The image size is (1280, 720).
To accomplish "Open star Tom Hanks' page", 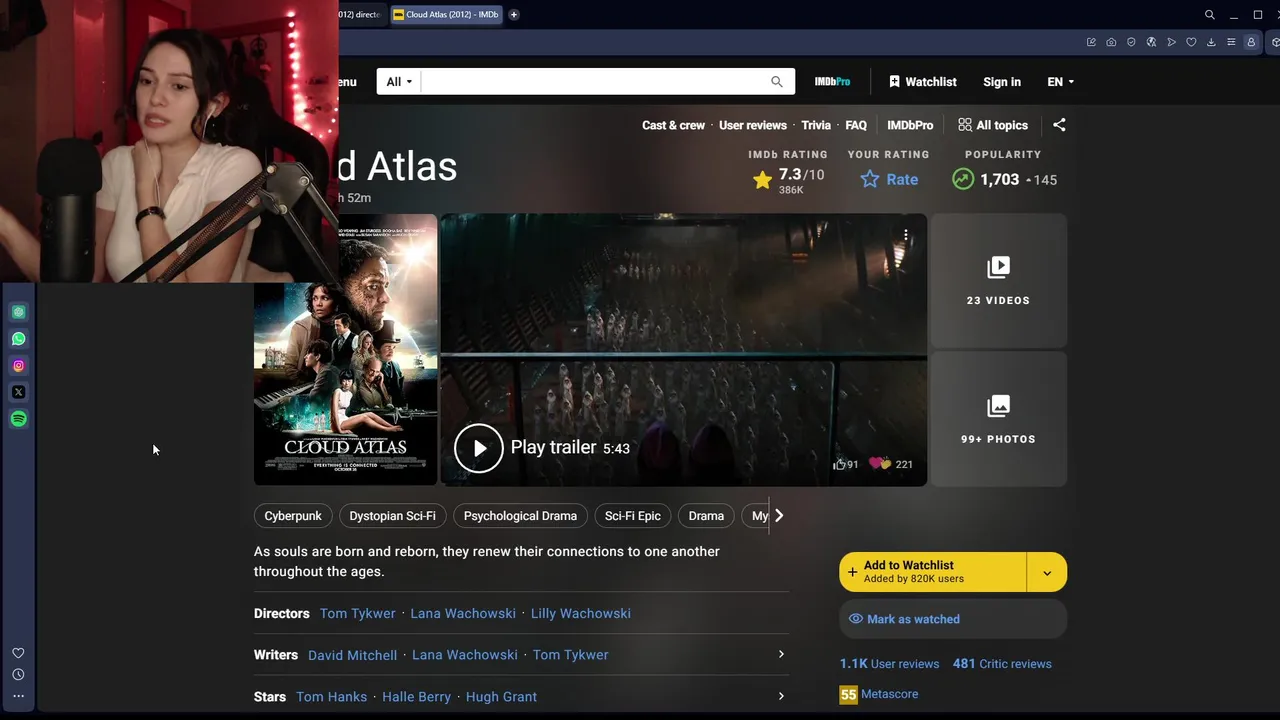I will pos(331,697).
